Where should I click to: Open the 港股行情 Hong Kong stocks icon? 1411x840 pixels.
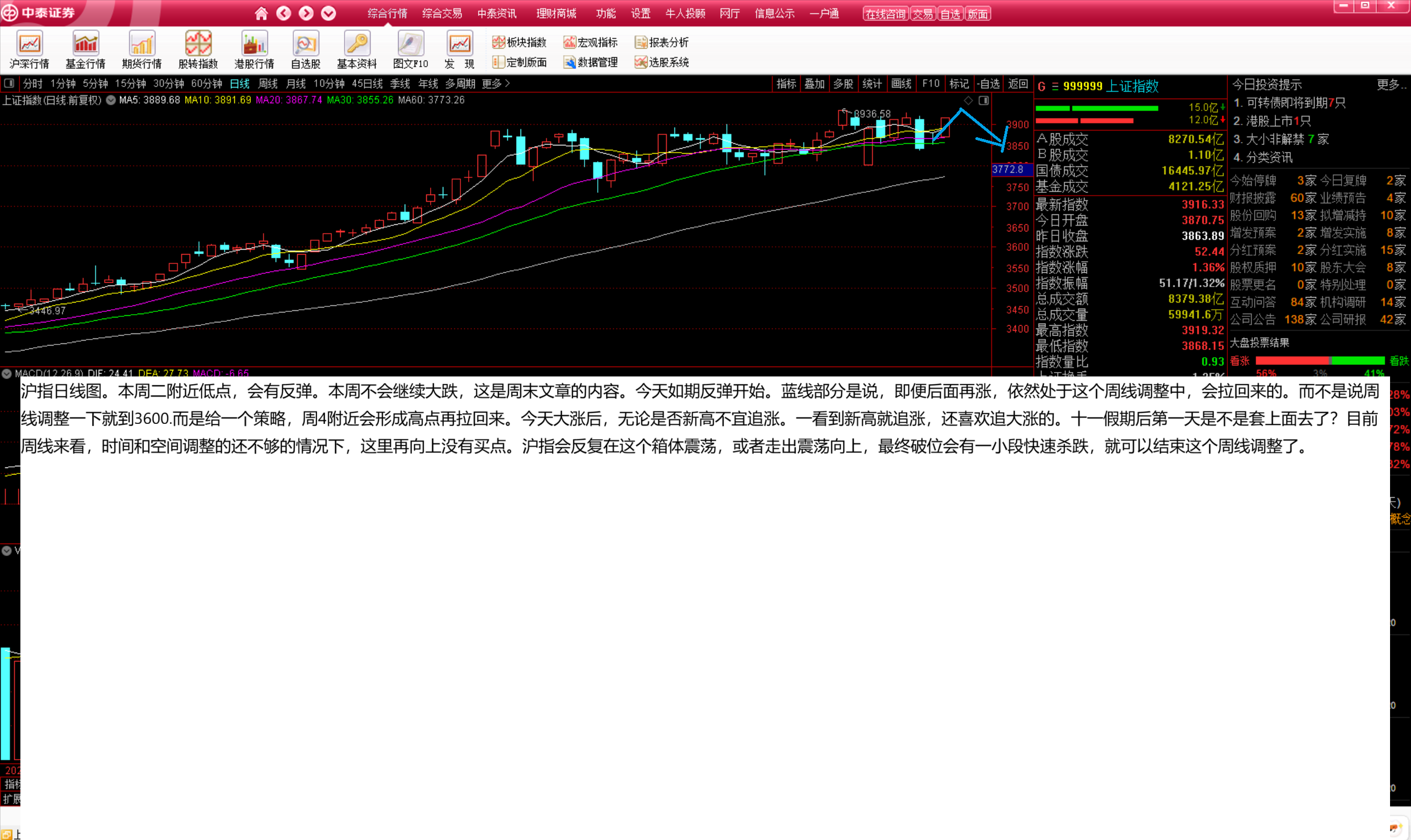pyautogui.click(x=254, y=44)
